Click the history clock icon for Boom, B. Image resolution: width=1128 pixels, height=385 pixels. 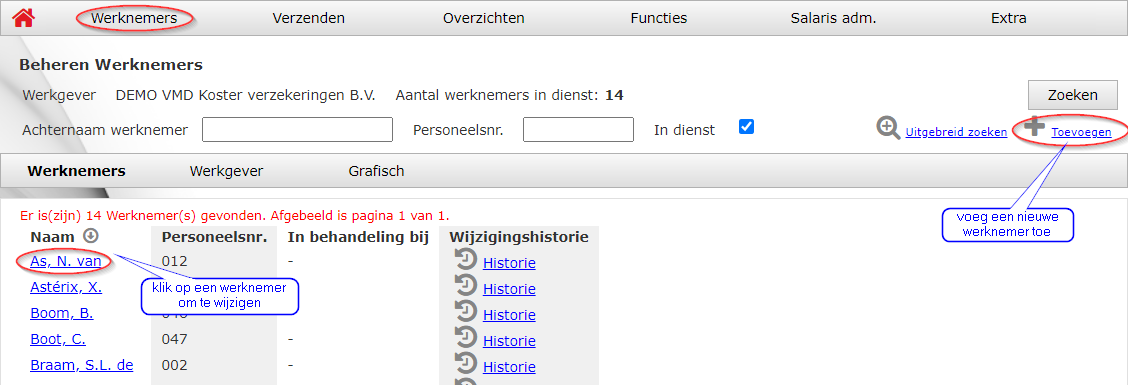[x=466, y=312]
